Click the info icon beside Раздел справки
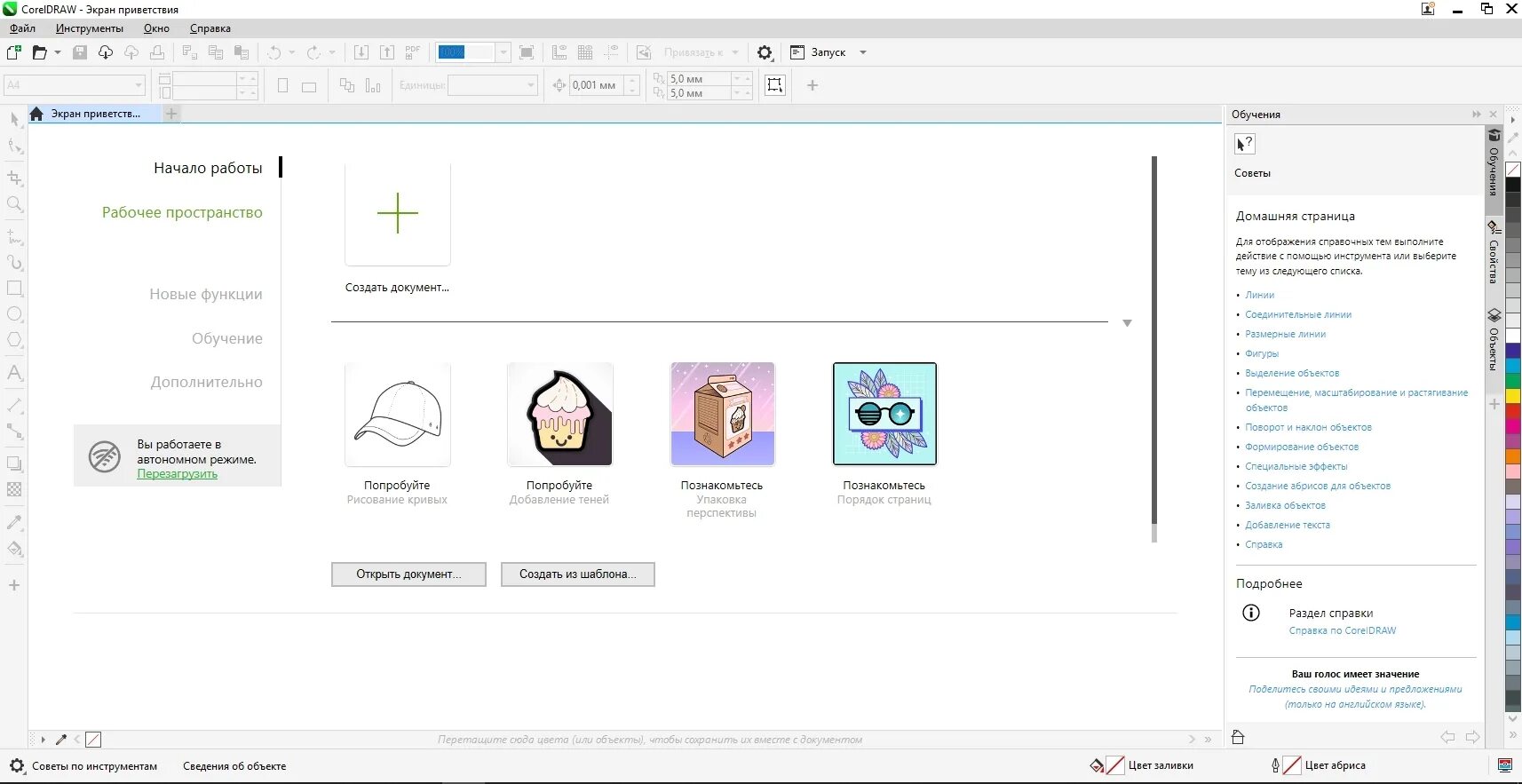The width and height of the screenshot is (1522, 784). [1251, 613]
